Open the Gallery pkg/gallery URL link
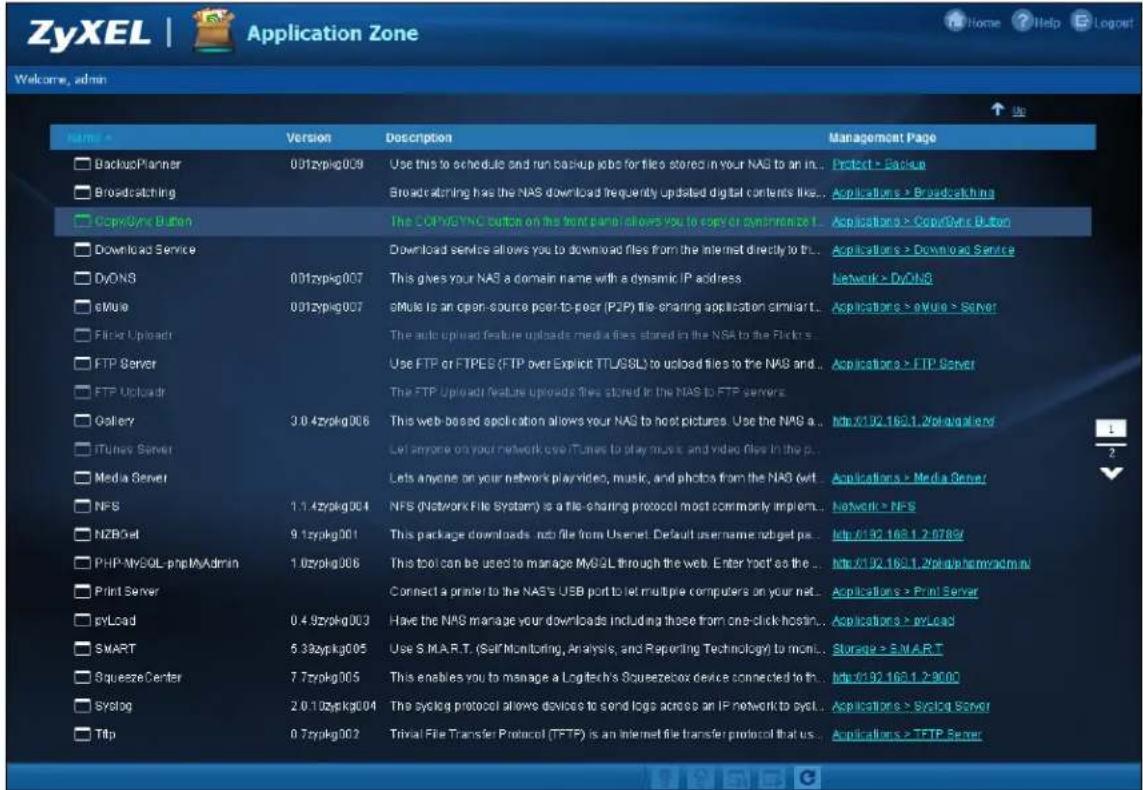The width and height of the screenshot is (1143, 790). coord(913,421)
